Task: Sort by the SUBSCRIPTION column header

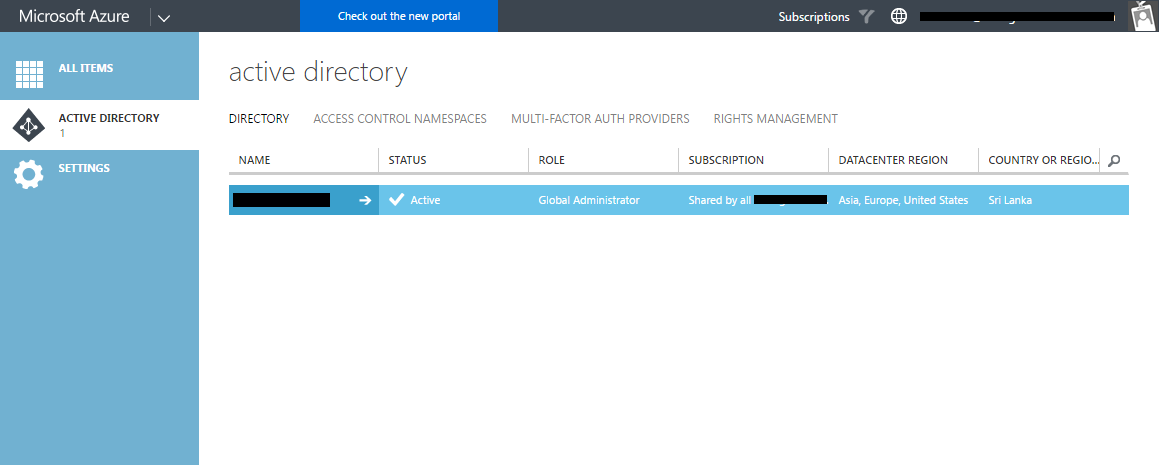Action: pos(726,160)
